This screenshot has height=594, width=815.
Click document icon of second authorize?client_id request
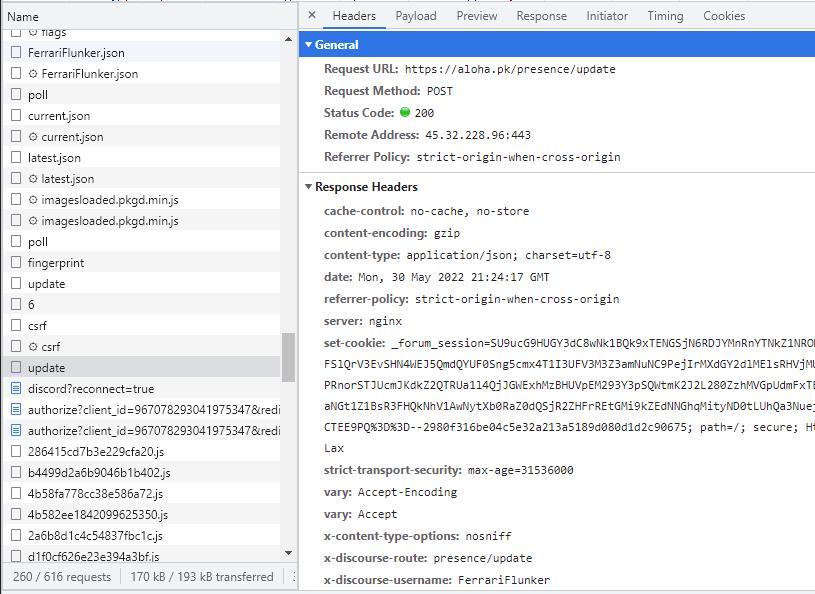tap(16, 430)
